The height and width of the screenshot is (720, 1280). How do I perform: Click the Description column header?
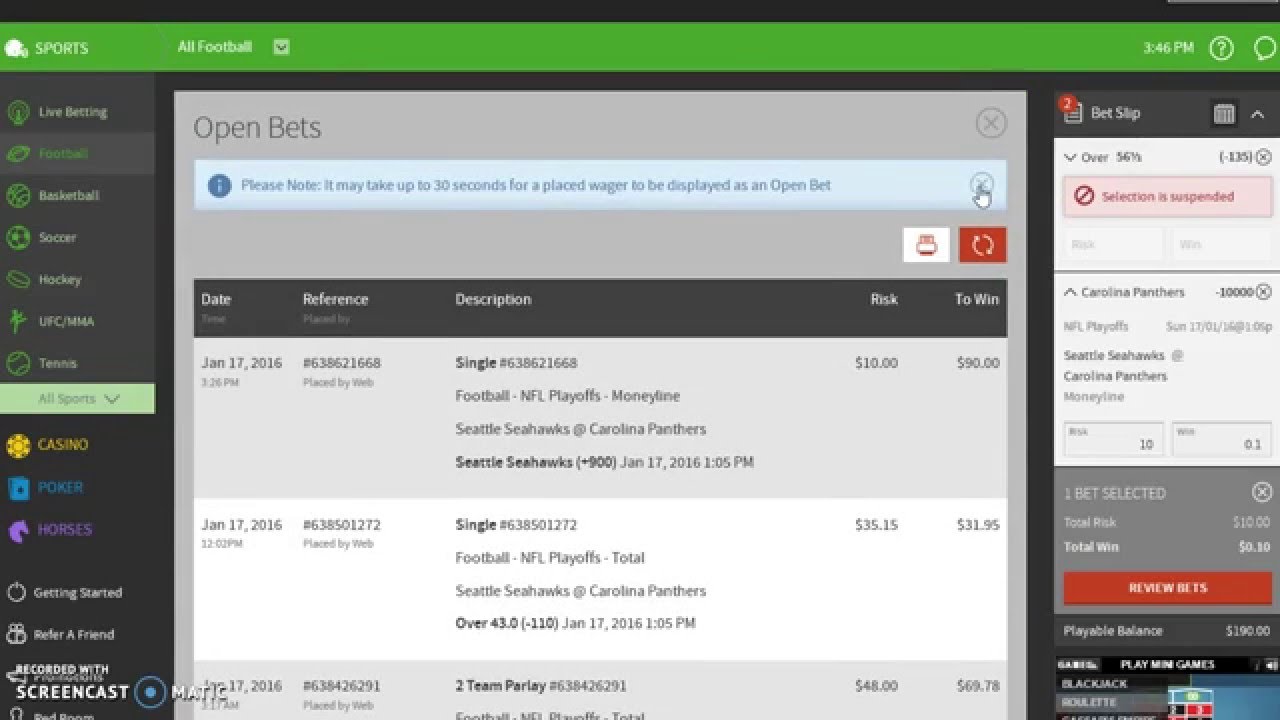(493, 299)
